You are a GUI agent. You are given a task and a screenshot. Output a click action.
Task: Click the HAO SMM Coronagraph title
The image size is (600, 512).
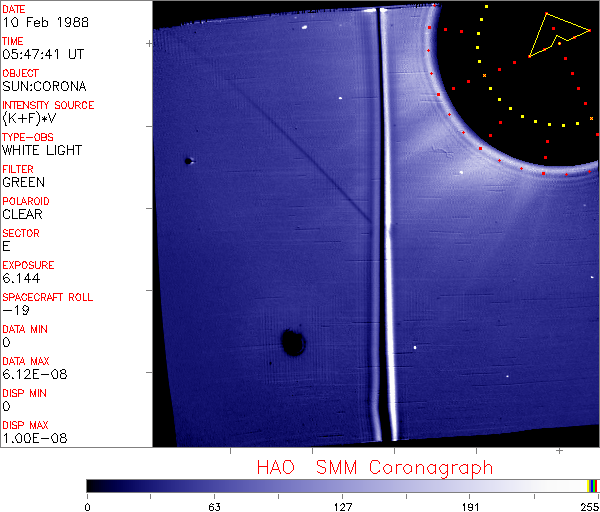(375, 468)
